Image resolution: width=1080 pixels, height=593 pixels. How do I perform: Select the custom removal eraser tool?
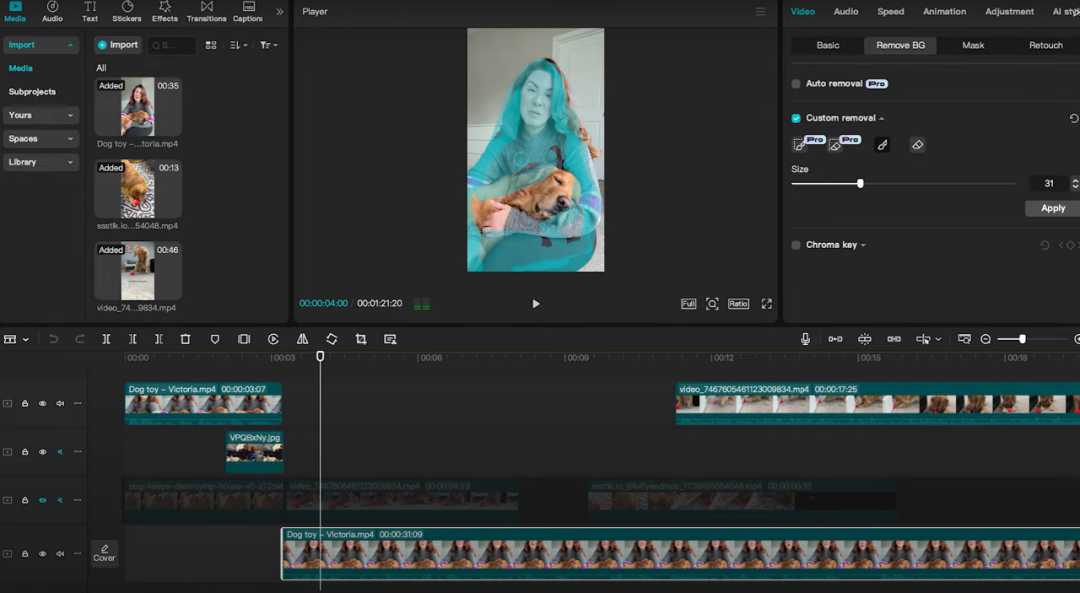click(x=917, y=145)
